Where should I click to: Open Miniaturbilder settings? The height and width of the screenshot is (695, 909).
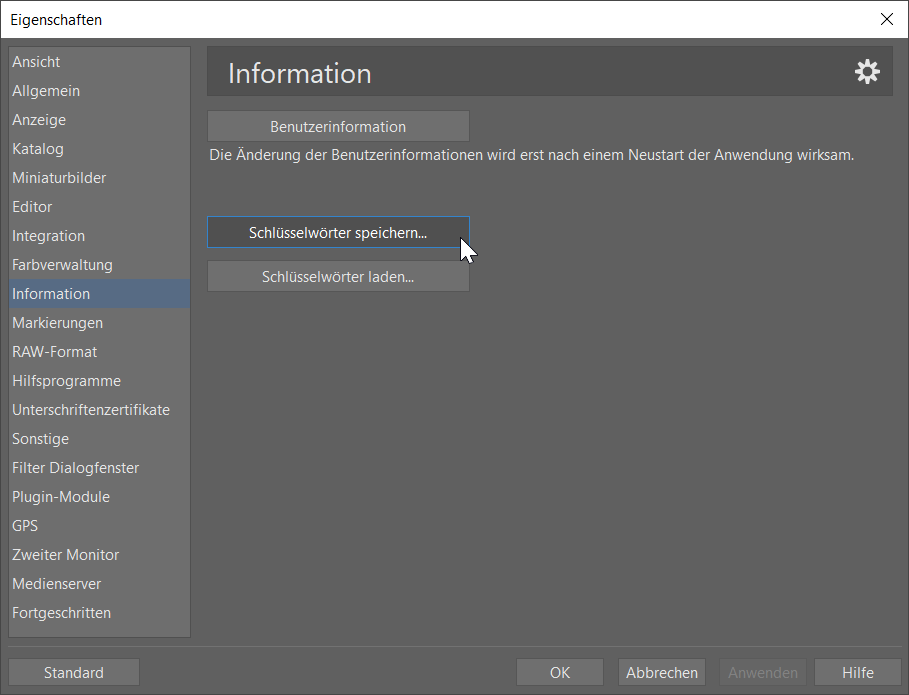[59, 178]
